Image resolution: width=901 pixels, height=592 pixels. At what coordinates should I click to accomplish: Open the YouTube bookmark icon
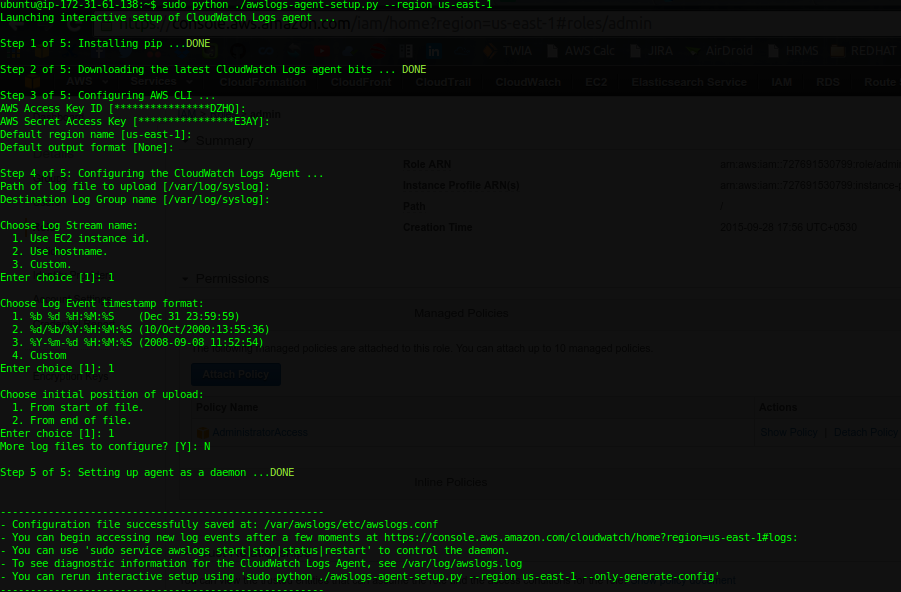[322, 51]
